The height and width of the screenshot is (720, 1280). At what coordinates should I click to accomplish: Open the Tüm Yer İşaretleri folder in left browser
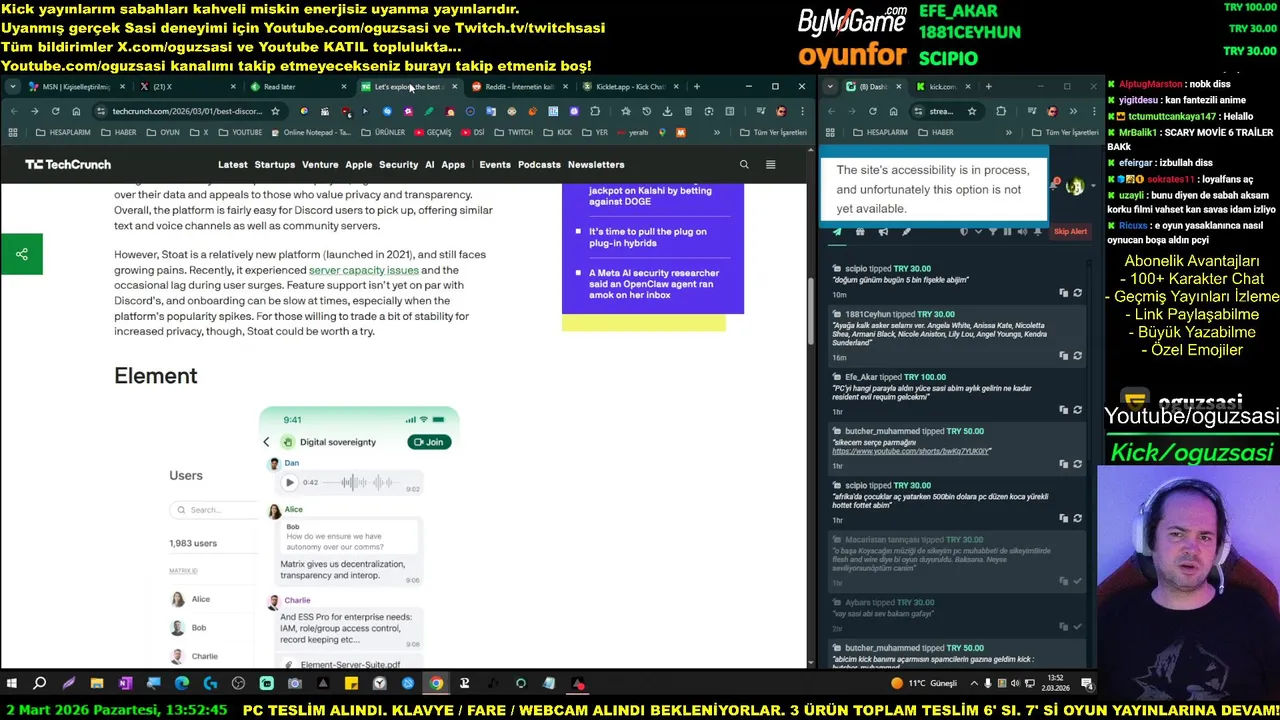coord(773,132)
